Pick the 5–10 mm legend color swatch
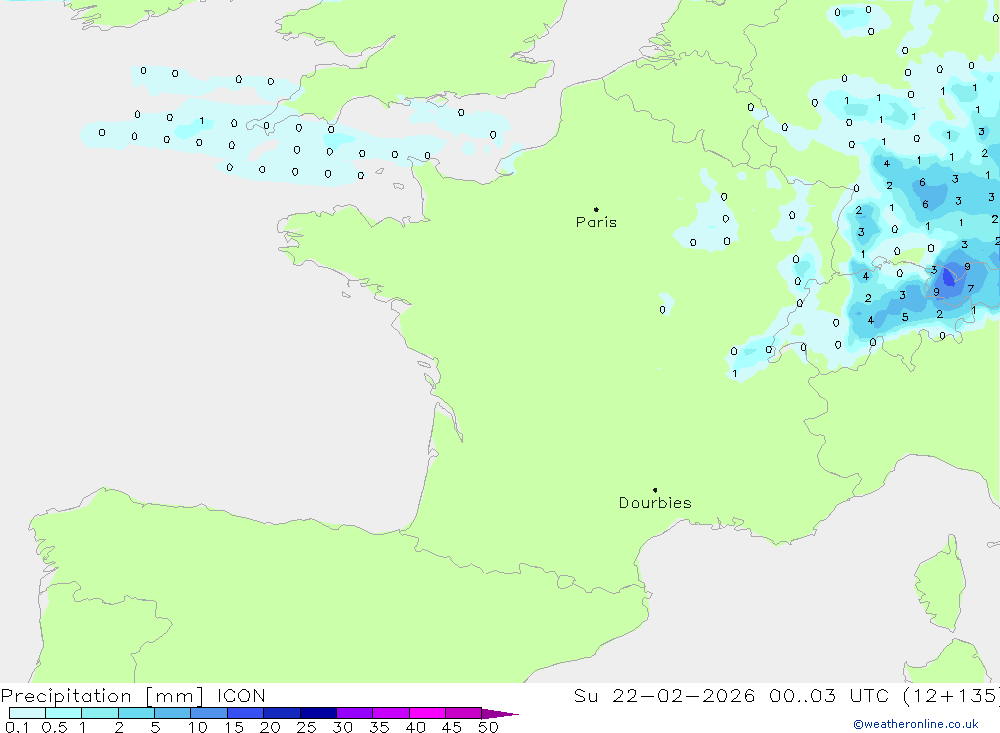This screenshot has height=733, width=1000. click(x=173, y=713)
